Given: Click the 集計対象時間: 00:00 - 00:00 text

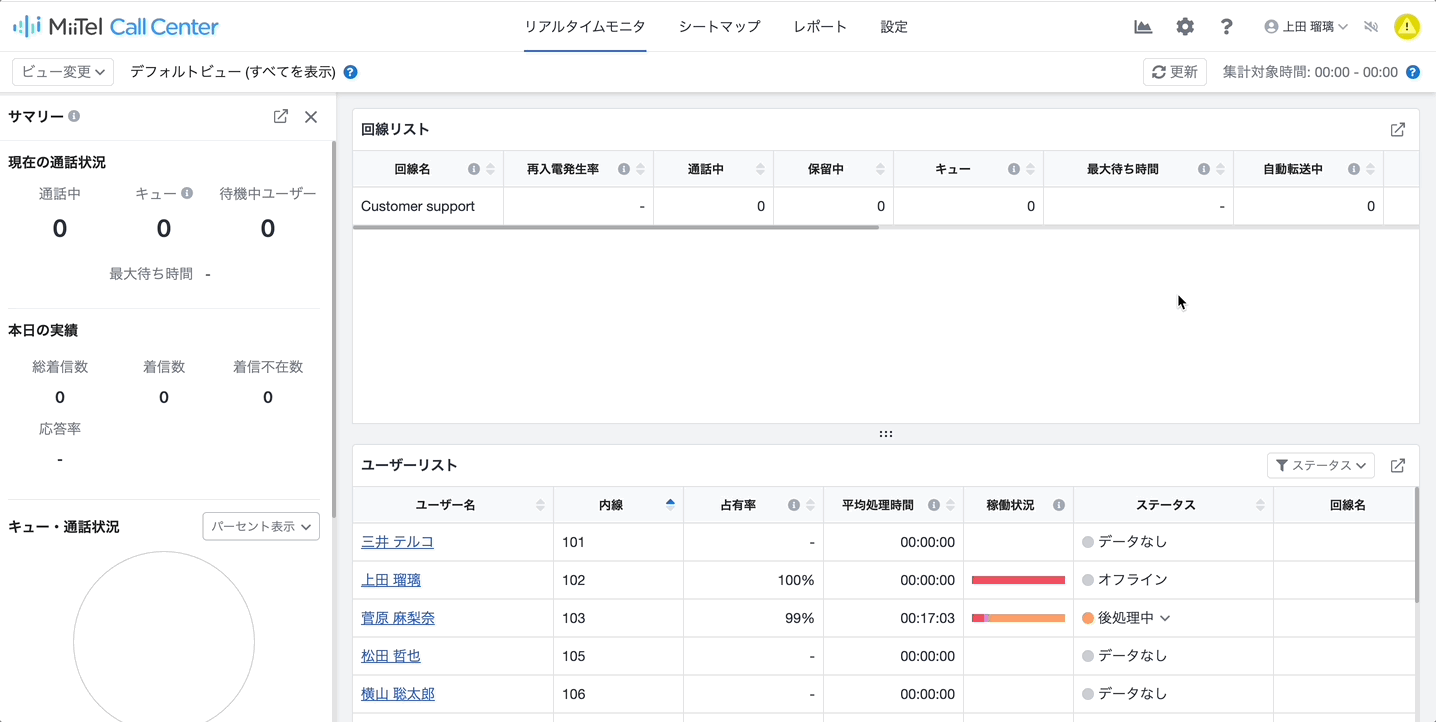Looking at the screenshot, I should click(x=1310, y=72).
